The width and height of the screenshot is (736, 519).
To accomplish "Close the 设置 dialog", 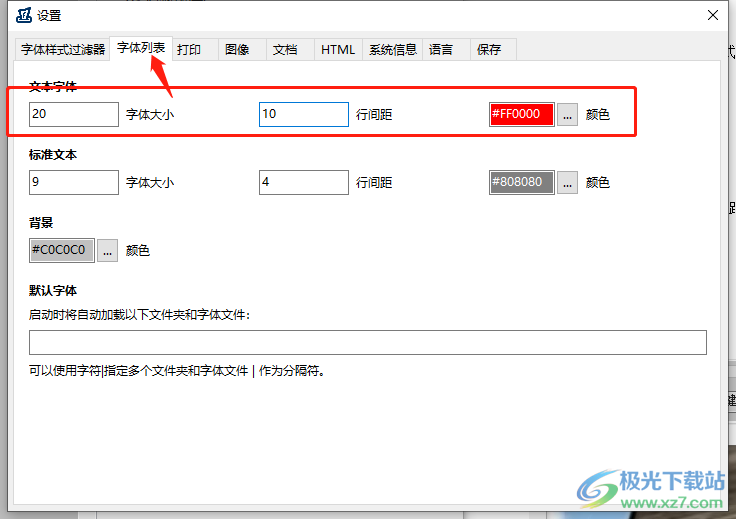I will [713, 15].
